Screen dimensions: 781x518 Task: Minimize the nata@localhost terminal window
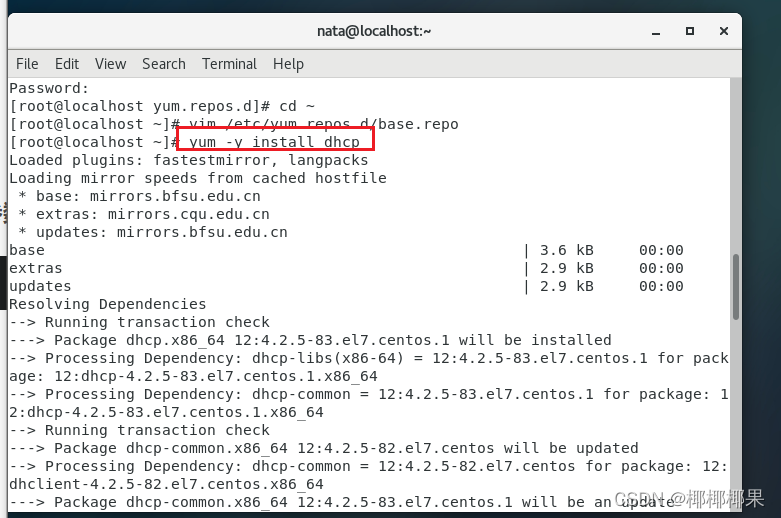point(656,31)
